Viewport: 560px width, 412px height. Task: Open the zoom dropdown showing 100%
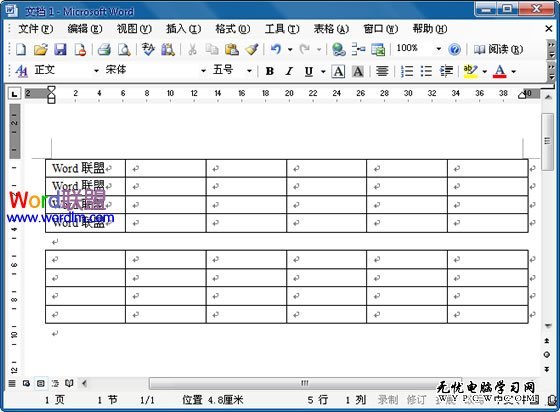(x=439, y=49)
